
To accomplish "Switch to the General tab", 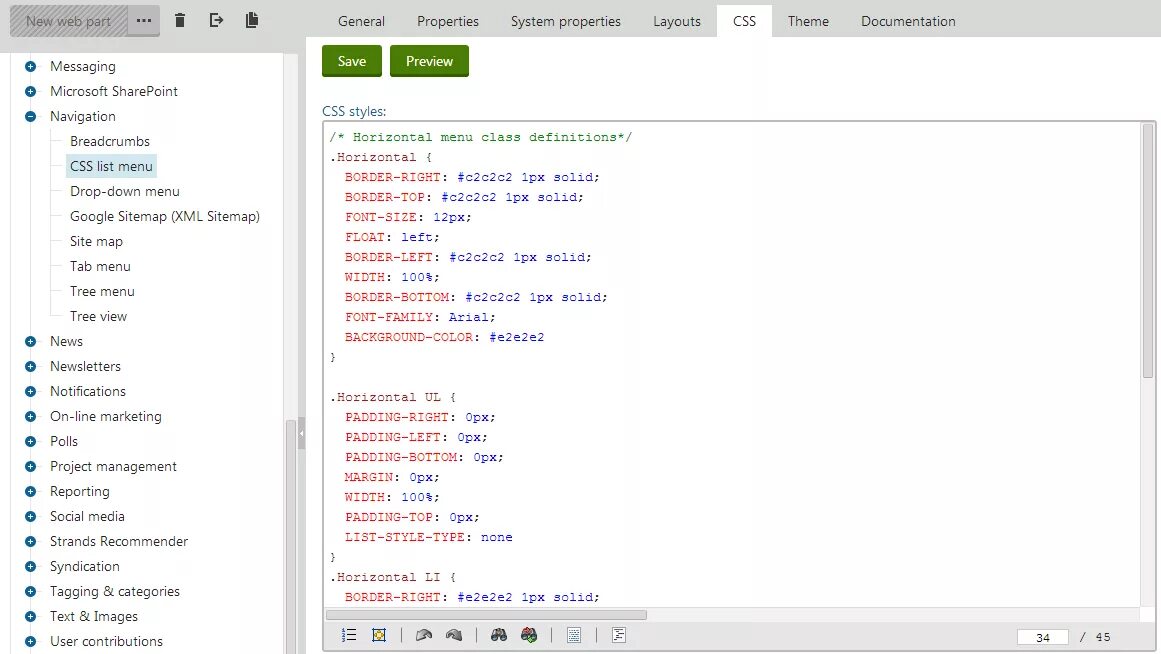I will 361,21.
